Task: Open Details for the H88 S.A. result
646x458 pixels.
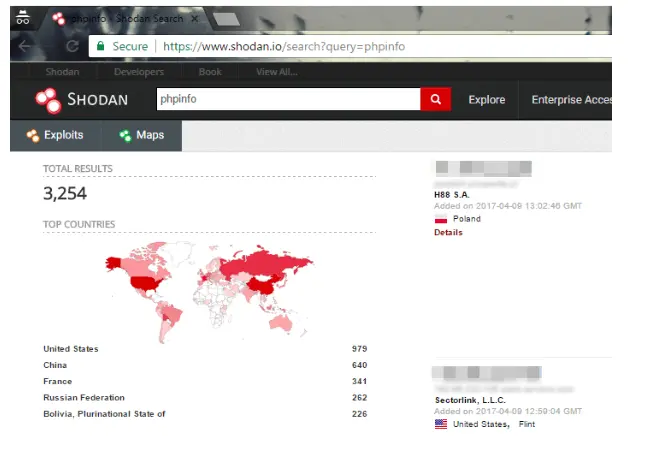Action: [448, 232]
